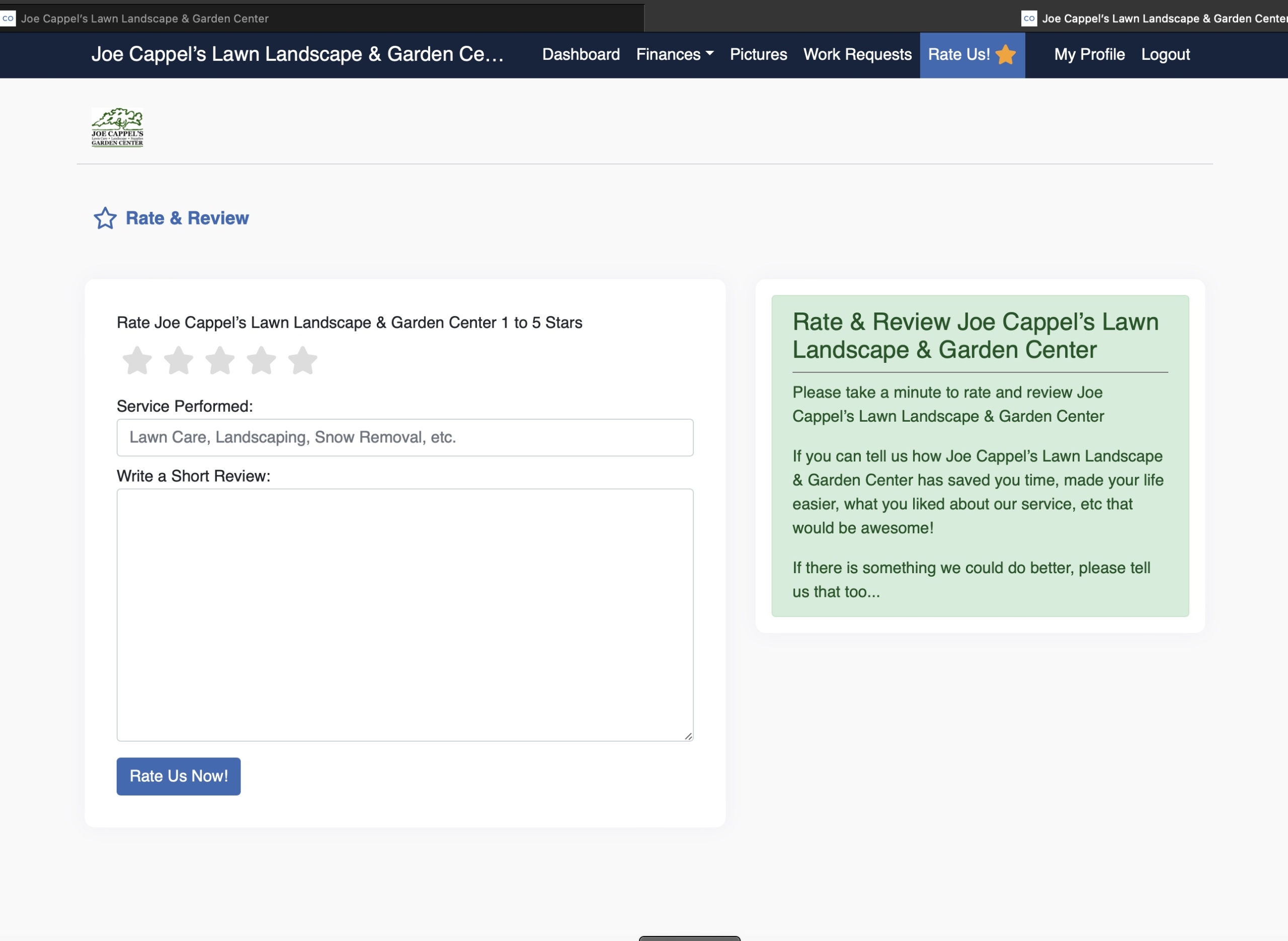Select the second rating star
The height and width of the screenshot is (941, 1288).
(179, 361)
